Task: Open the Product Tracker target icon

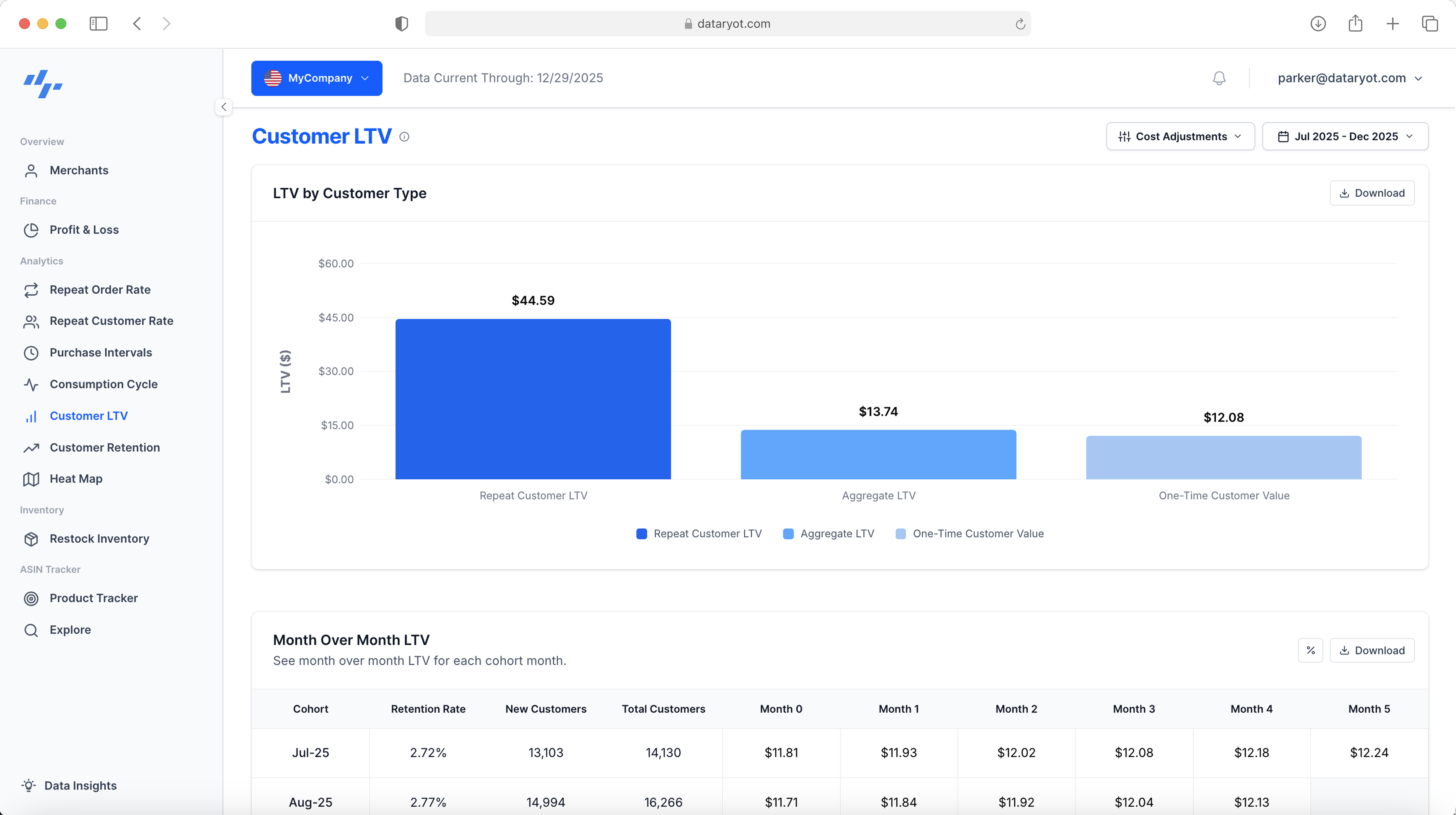Action: [31, 598]
